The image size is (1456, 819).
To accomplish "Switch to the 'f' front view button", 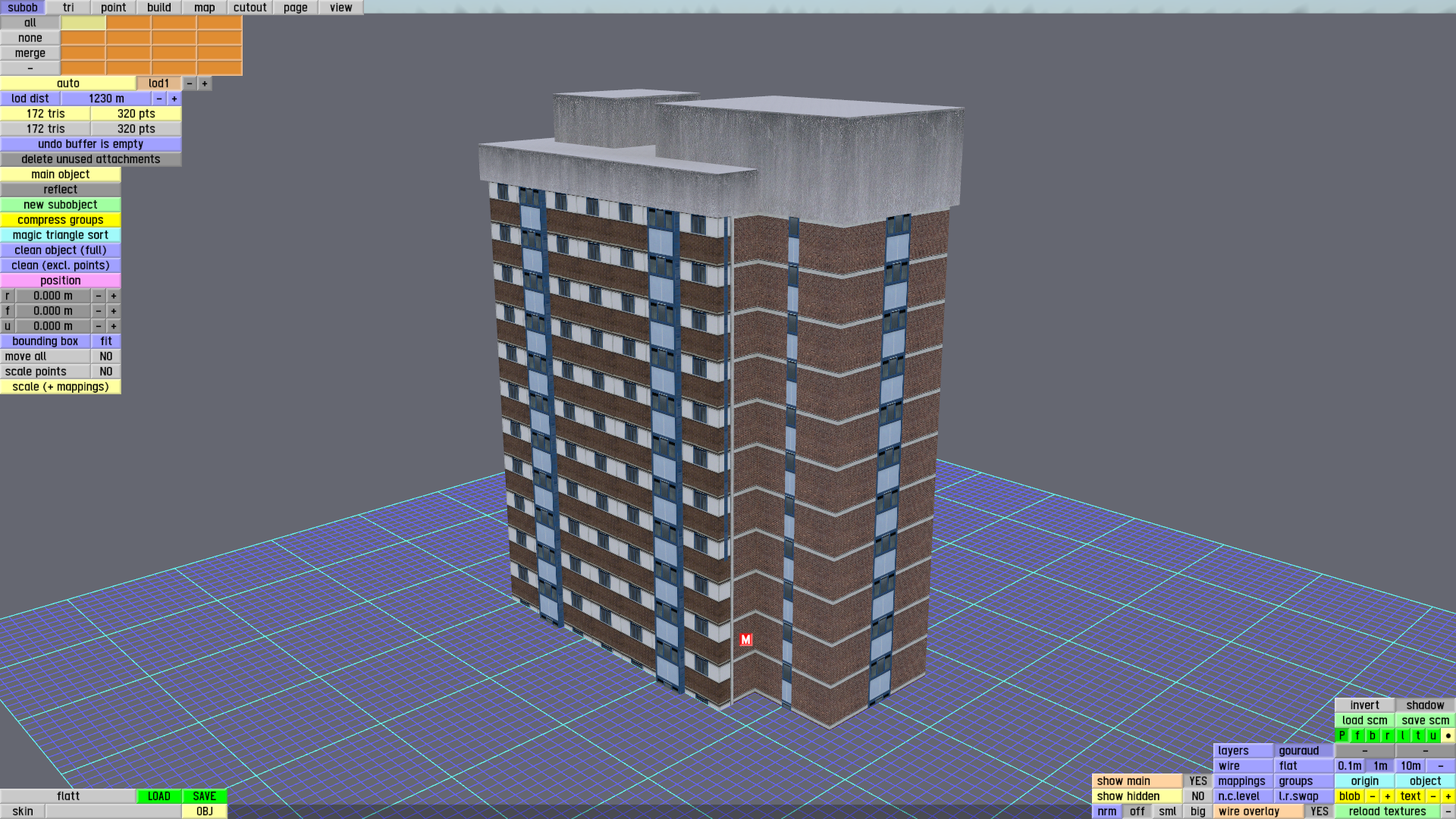I will tap(1357, 736).
